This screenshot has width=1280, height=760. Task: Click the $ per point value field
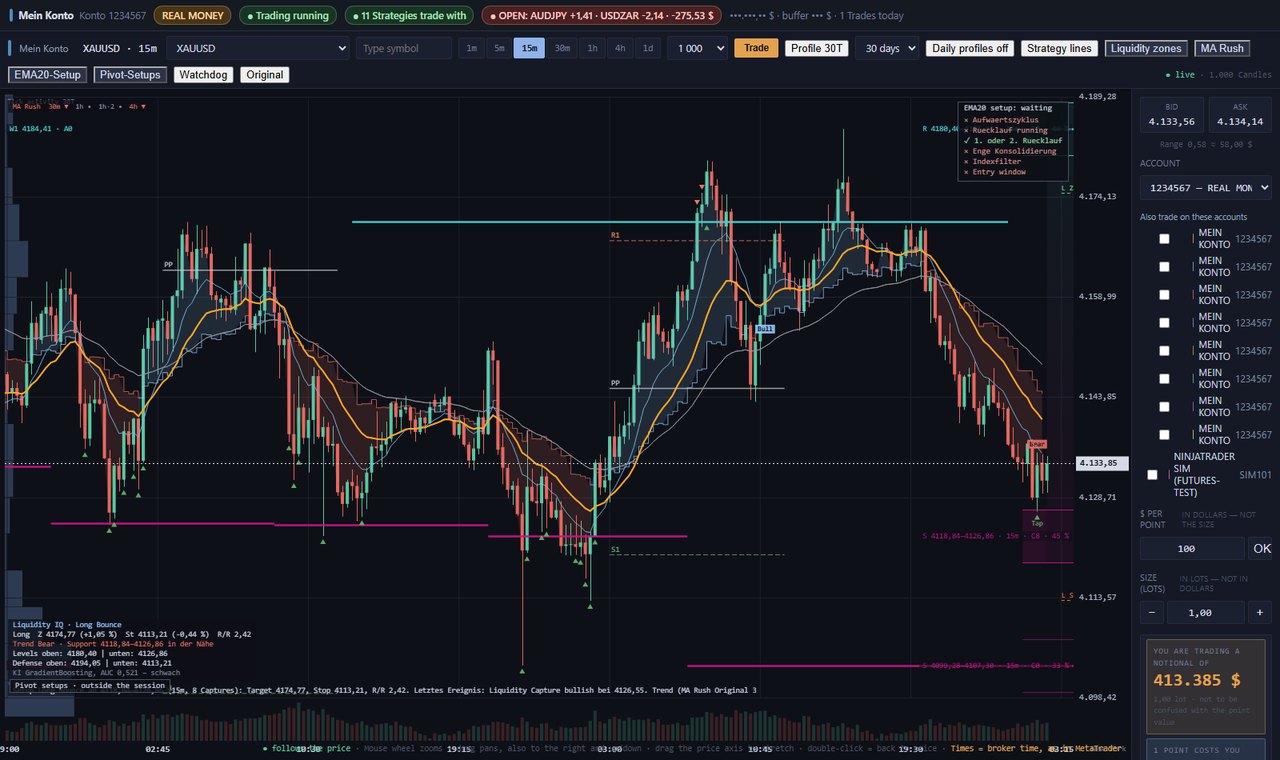tap(1192, 548)
